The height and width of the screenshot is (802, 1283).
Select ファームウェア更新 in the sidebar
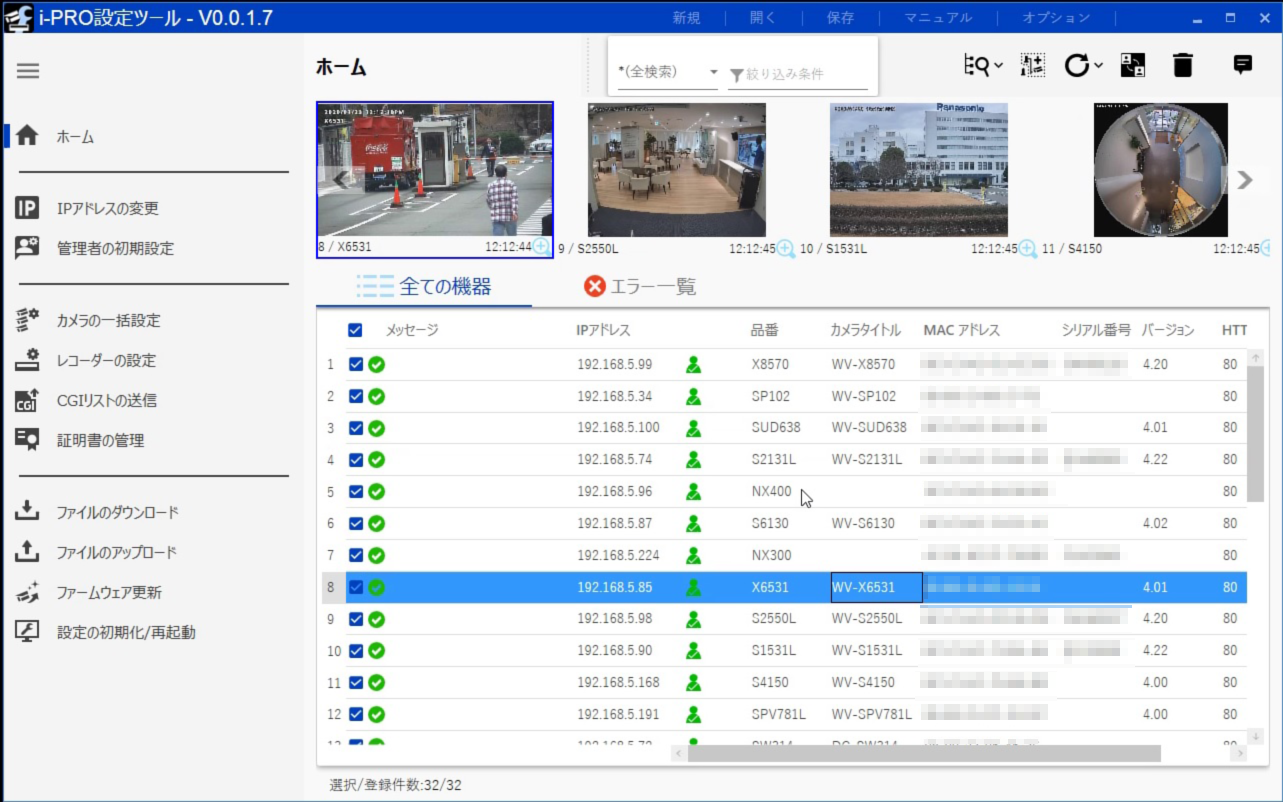(x=103, y=593)
